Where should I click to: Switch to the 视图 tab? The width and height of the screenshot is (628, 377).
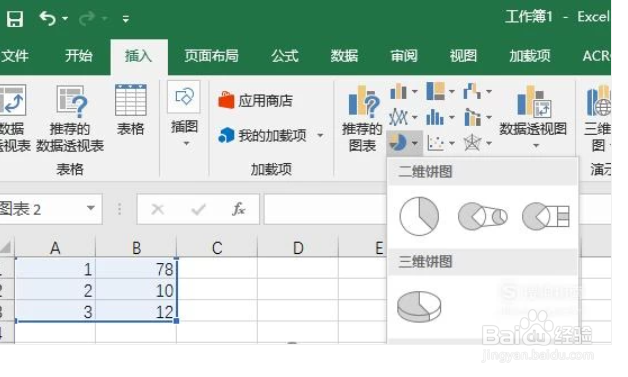463,56
